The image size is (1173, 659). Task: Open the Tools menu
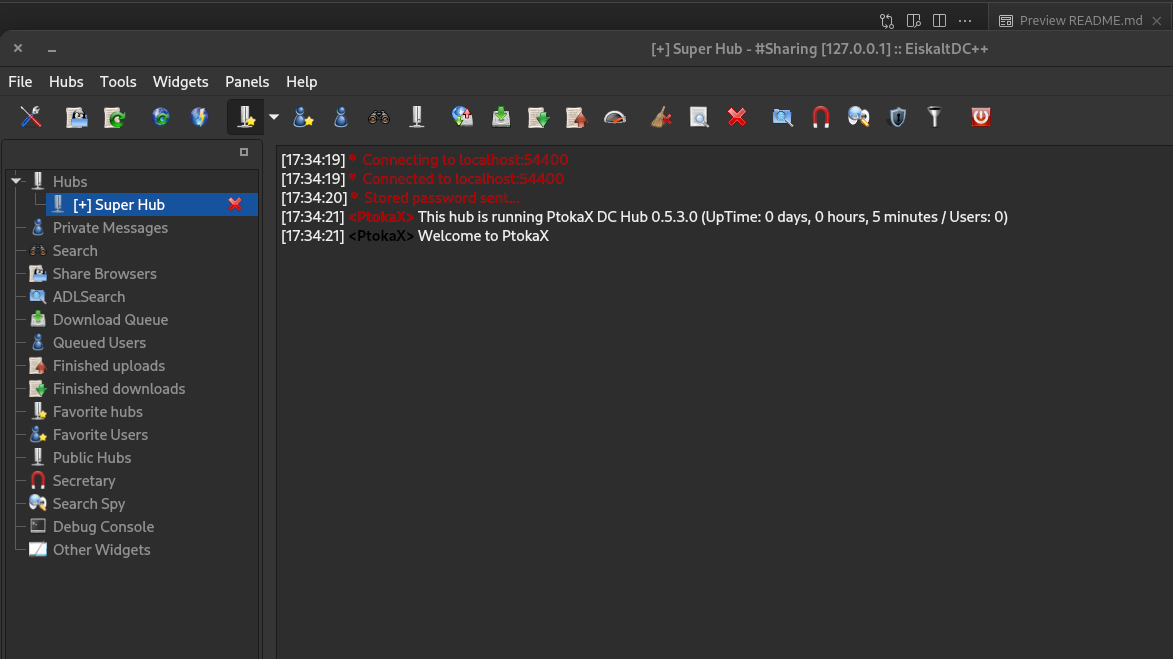point(118,82)
